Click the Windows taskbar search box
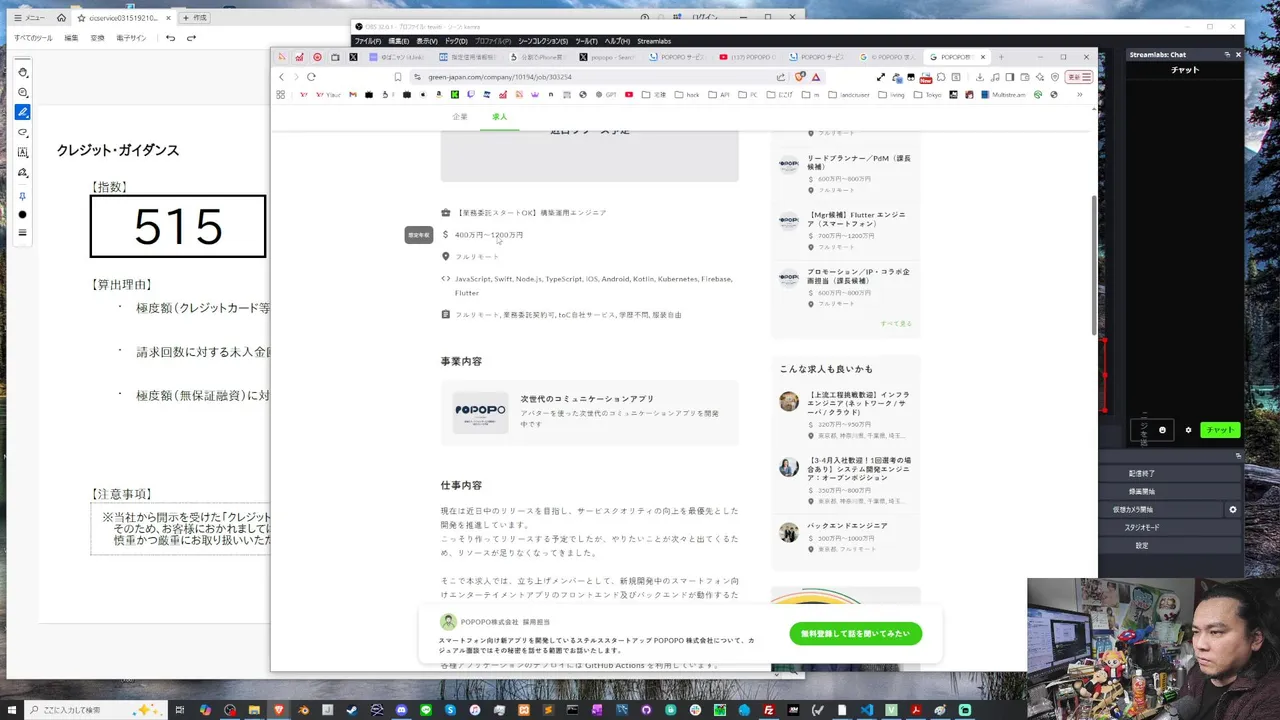 pos(97,710)
